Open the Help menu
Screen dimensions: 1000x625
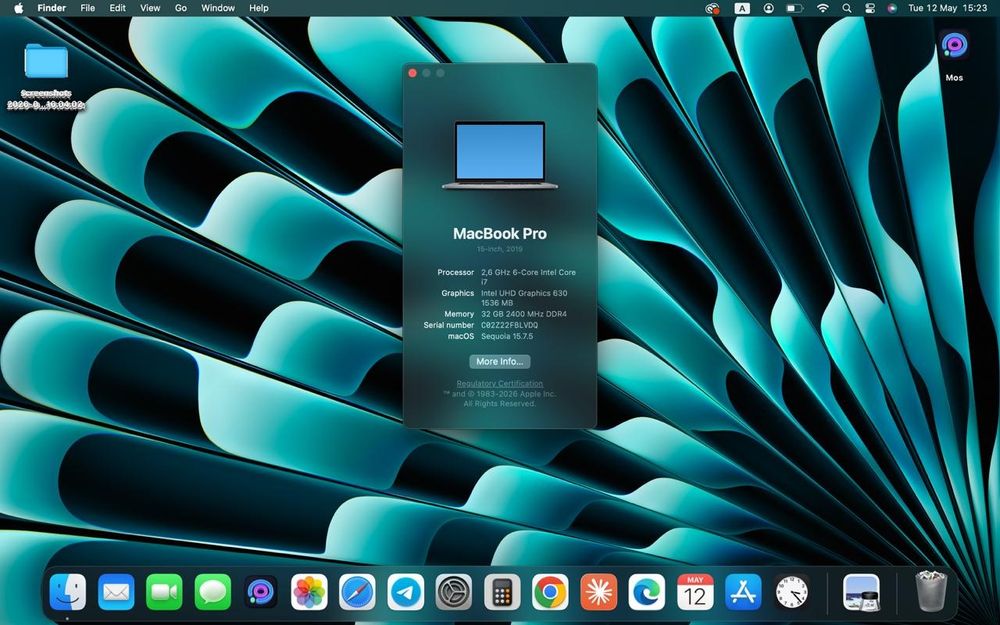[258, 8]
